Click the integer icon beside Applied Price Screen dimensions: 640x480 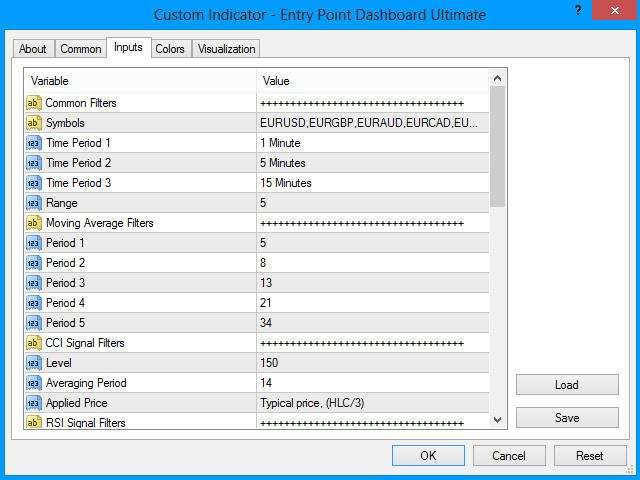tap(34, 403)
